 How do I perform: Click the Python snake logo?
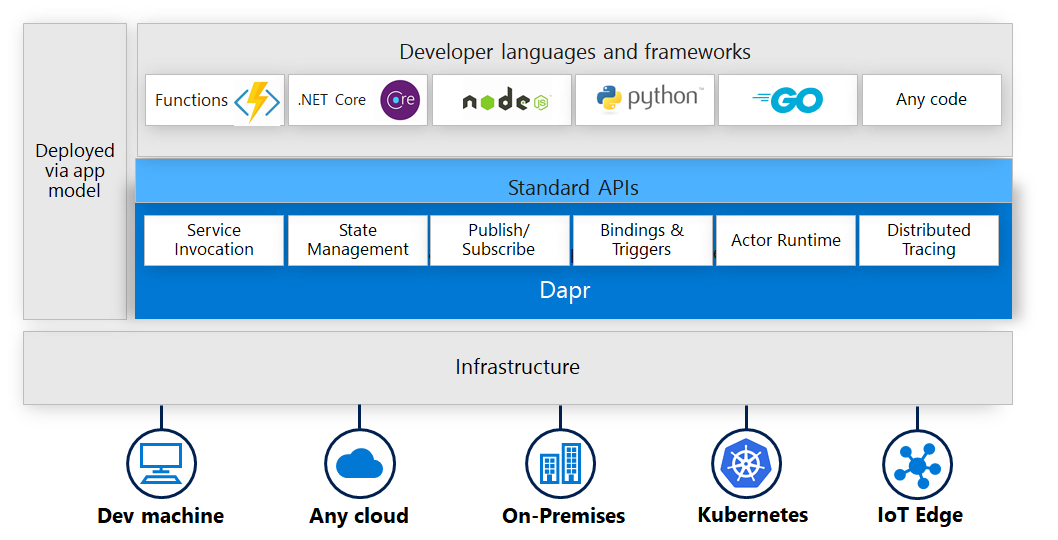(x=609, y=99)
